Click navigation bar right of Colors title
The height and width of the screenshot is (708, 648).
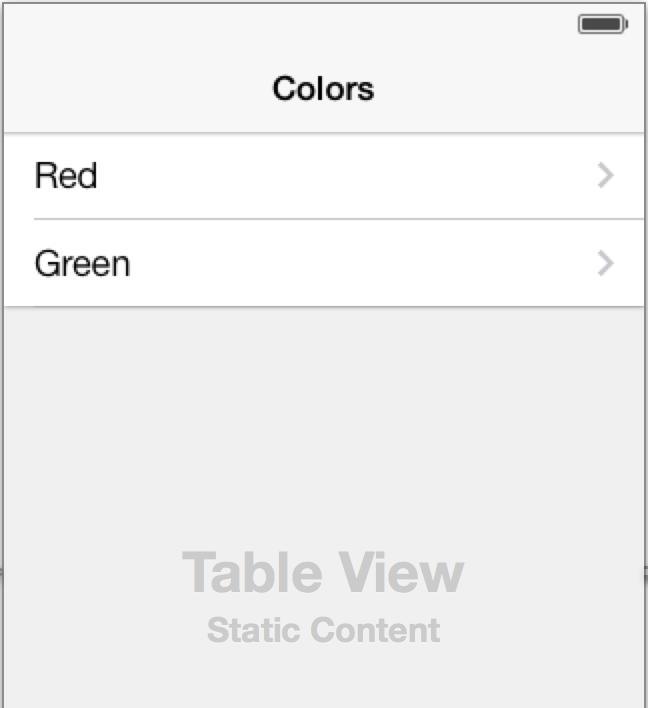pos(510,88)
